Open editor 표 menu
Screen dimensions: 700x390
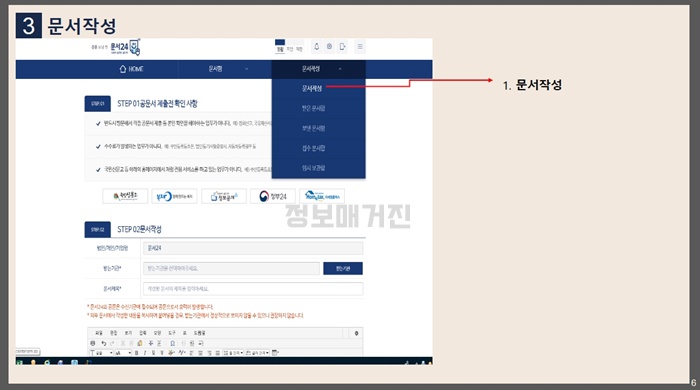(x=184, y=333)
